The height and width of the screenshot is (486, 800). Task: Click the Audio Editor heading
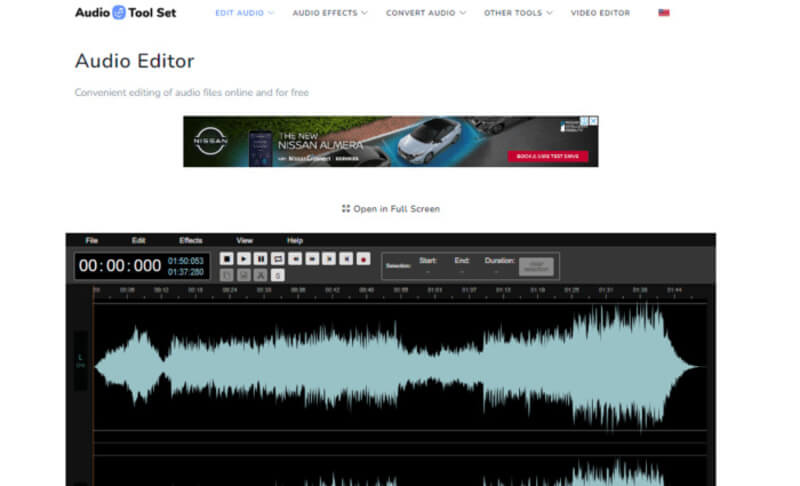134,61
